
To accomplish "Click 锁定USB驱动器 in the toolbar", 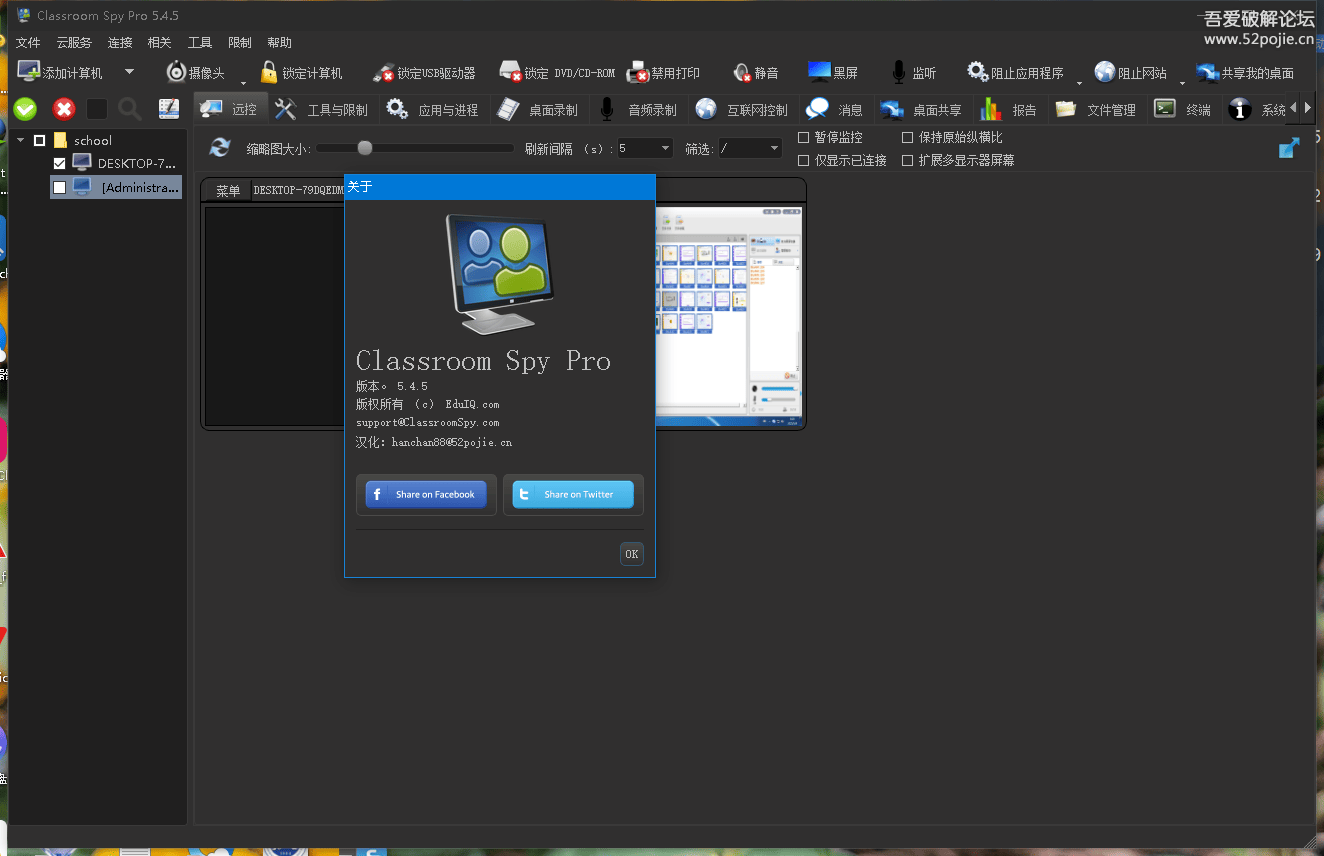I will point(424,73).
